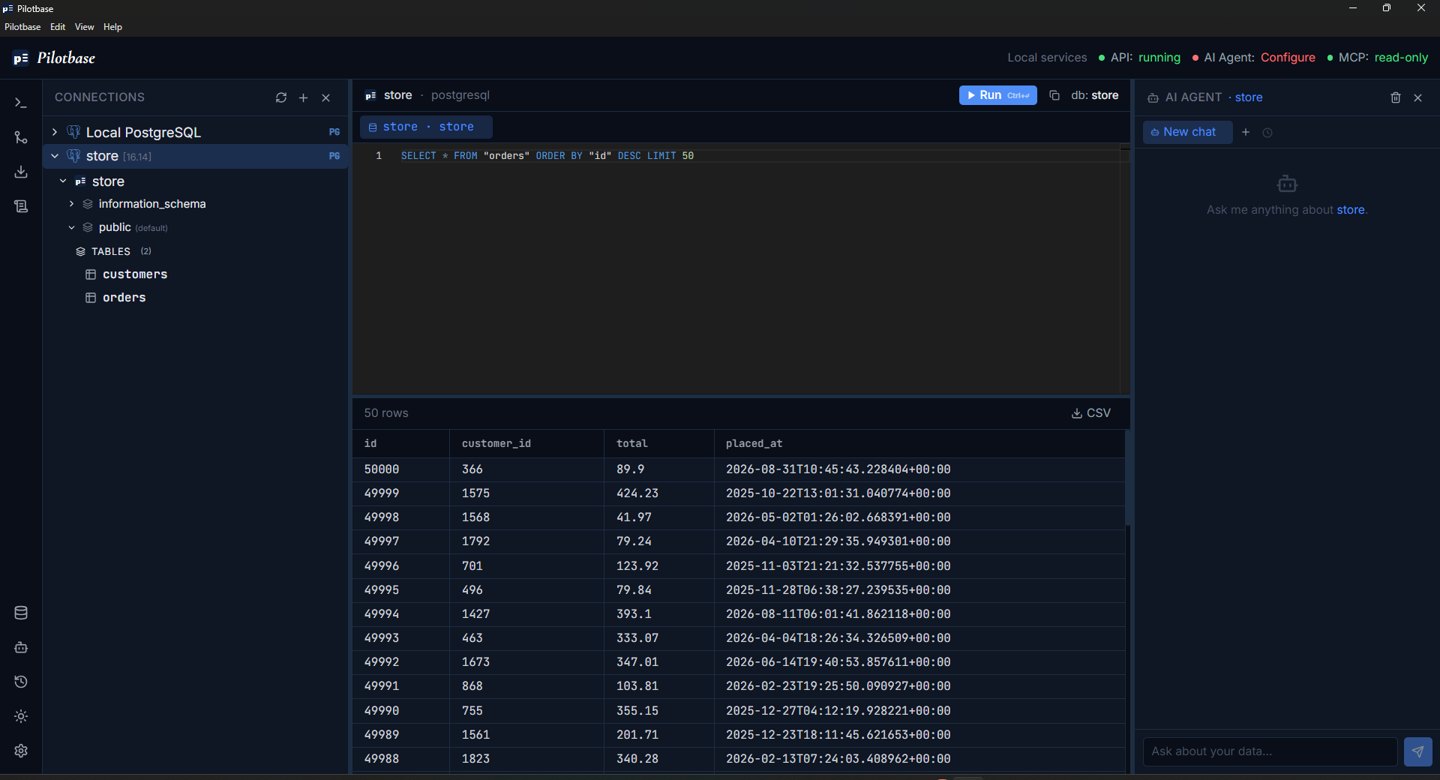The image size is (1440, 780).
Task: Expand the Local PostgreSQL connection
Action: (54, 132)
